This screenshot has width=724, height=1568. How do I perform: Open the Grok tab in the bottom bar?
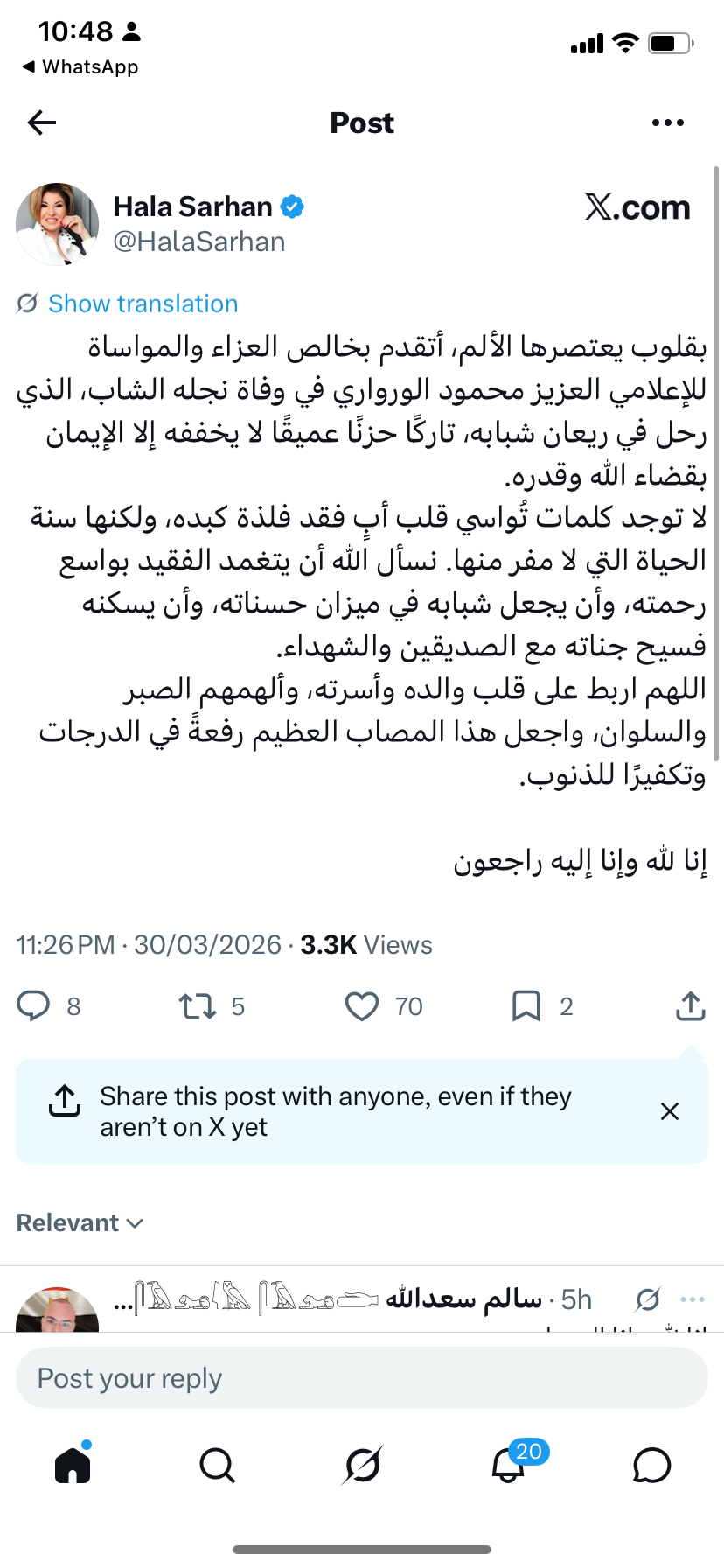click(x=362, y=1465)
